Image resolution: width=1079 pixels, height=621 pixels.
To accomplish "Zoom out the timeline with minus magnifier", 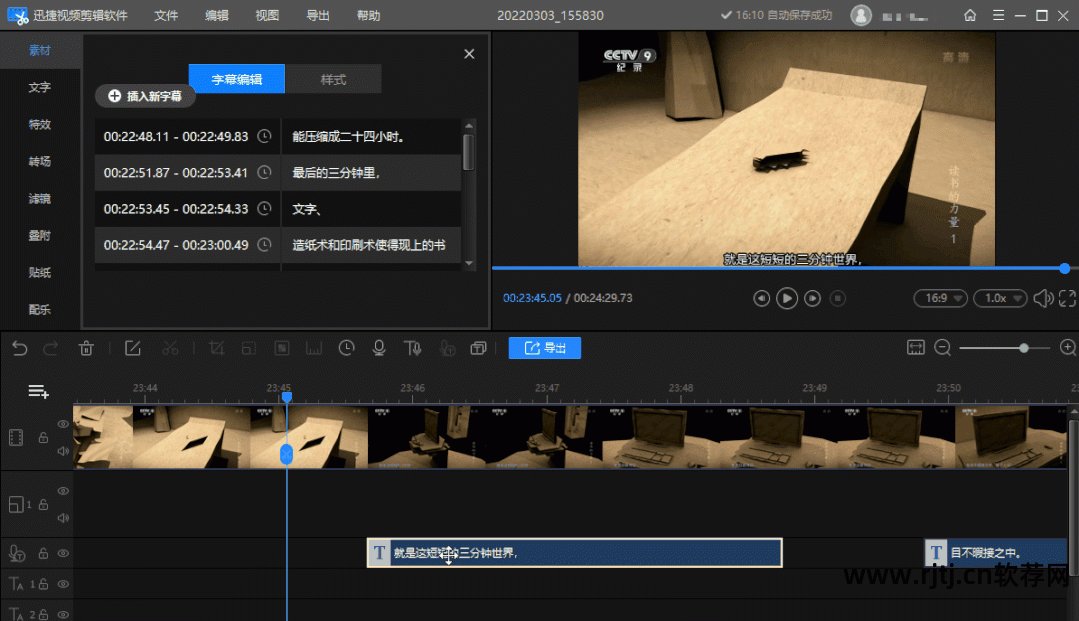I will (x=943, y=348).
